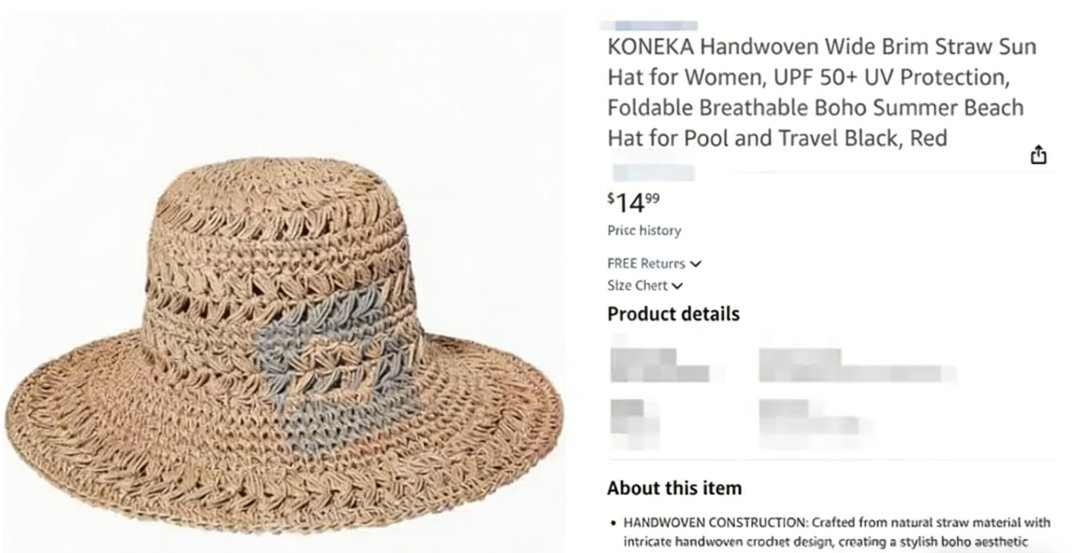1080x553 pixels.
Task: Click the Handwoven Wide Brim product title
Action: 820,90
